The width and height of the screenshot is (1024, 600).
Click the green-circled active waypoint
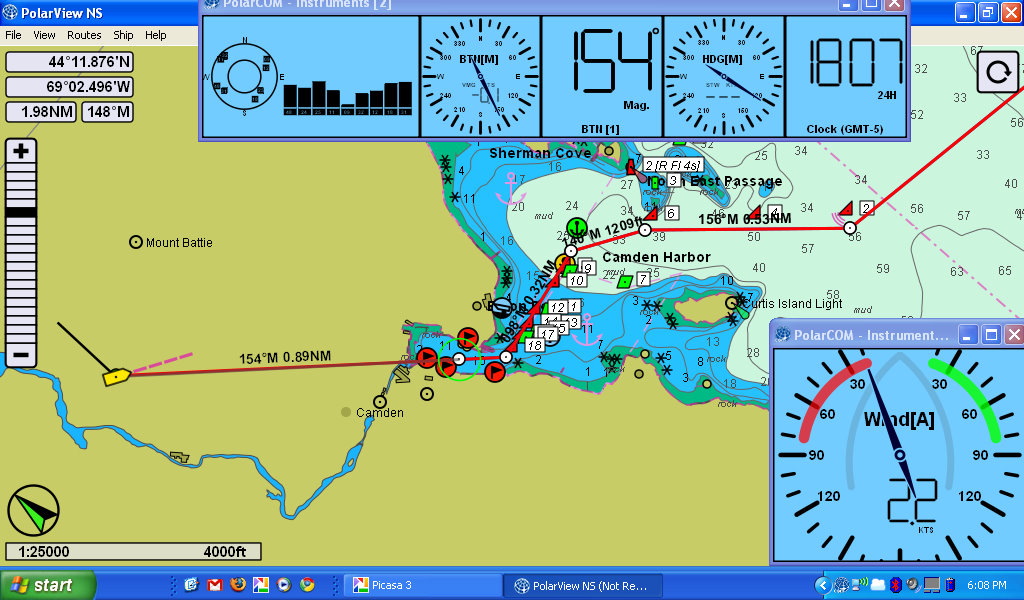tap(459, 359)
